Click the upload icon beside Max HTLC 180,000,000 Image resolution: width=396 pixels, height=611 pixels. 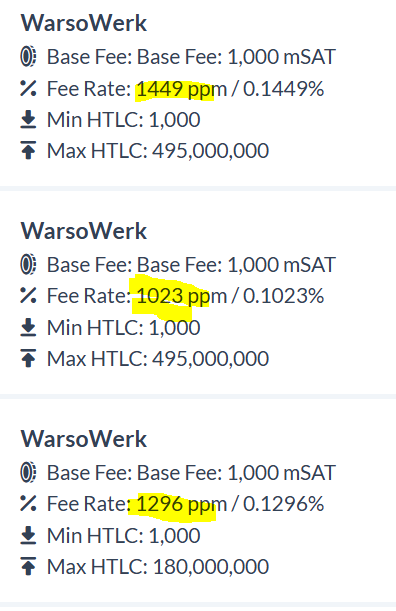coord(28,566)
